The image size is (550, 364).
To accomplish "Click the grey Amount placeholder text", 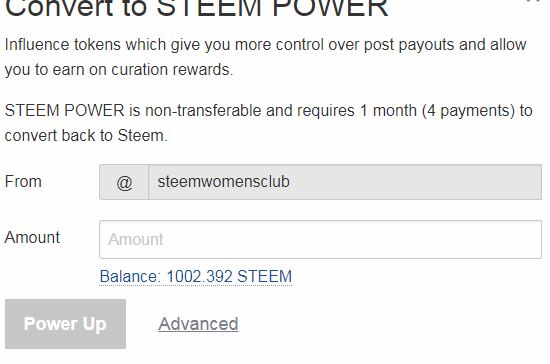I will (136, 240).
